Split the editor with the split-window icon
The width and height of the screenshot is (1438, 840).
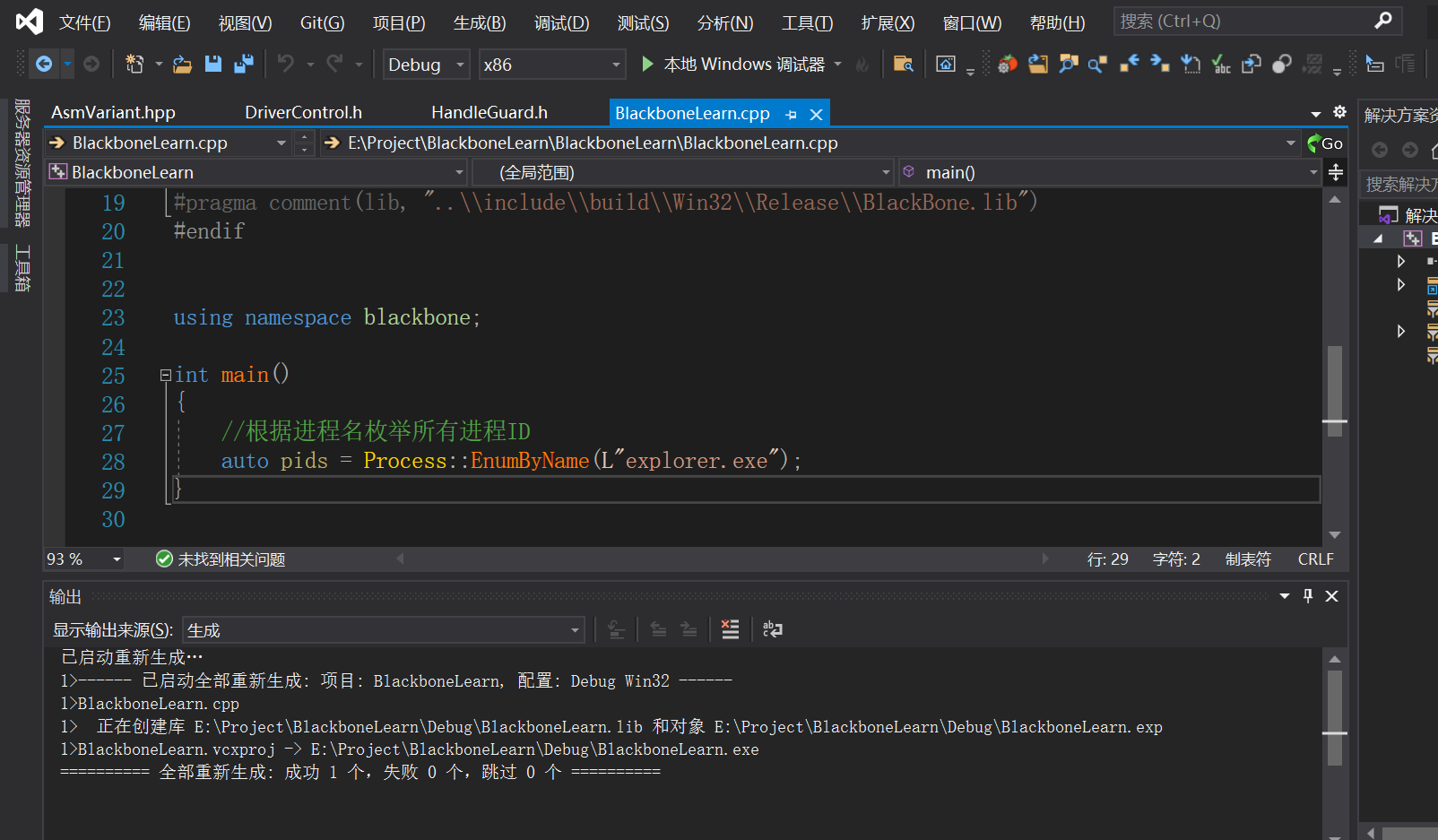[1336, 172]
